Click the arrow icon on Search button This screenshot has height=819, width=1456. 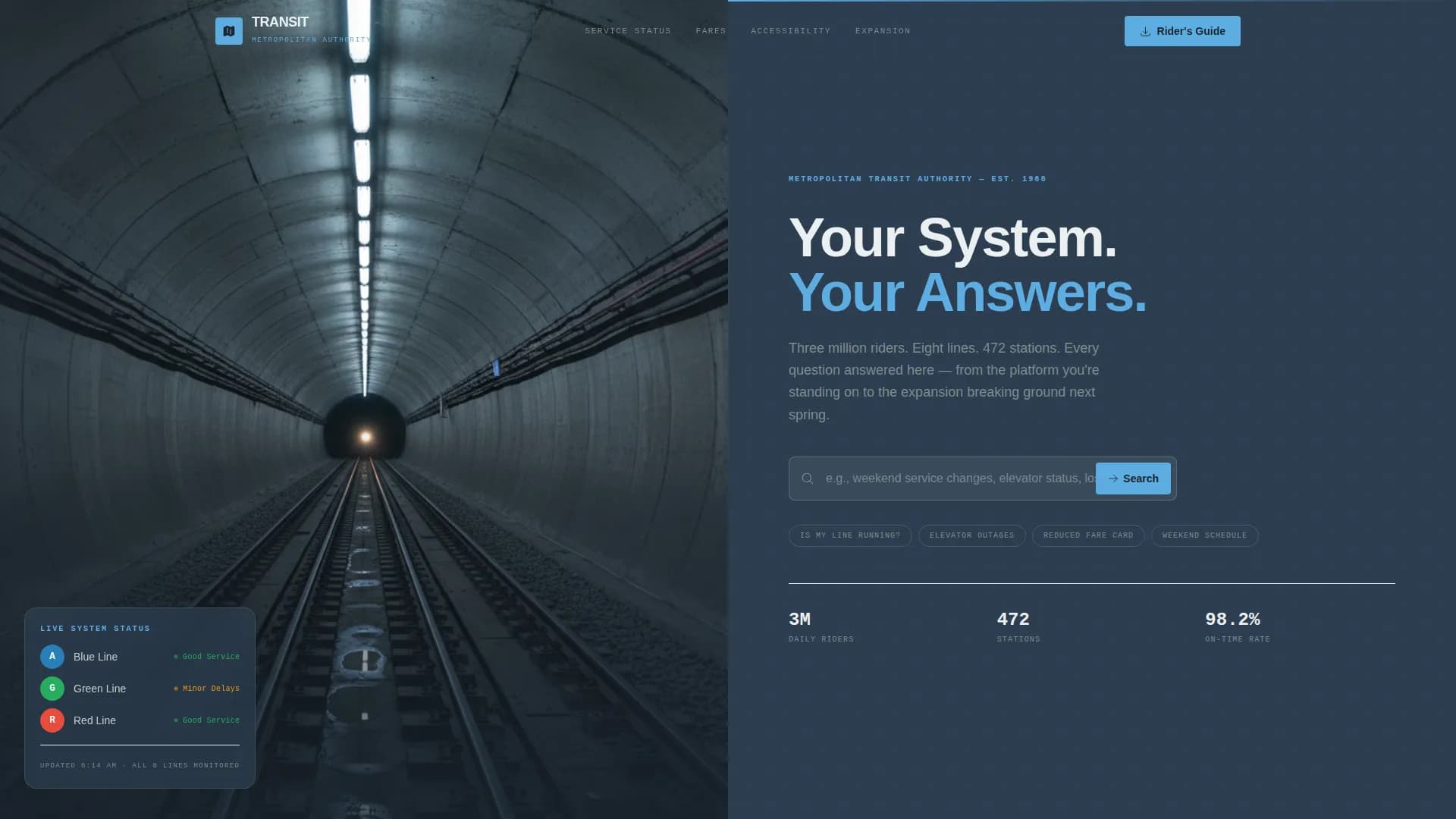click(x=1113, y=479)
